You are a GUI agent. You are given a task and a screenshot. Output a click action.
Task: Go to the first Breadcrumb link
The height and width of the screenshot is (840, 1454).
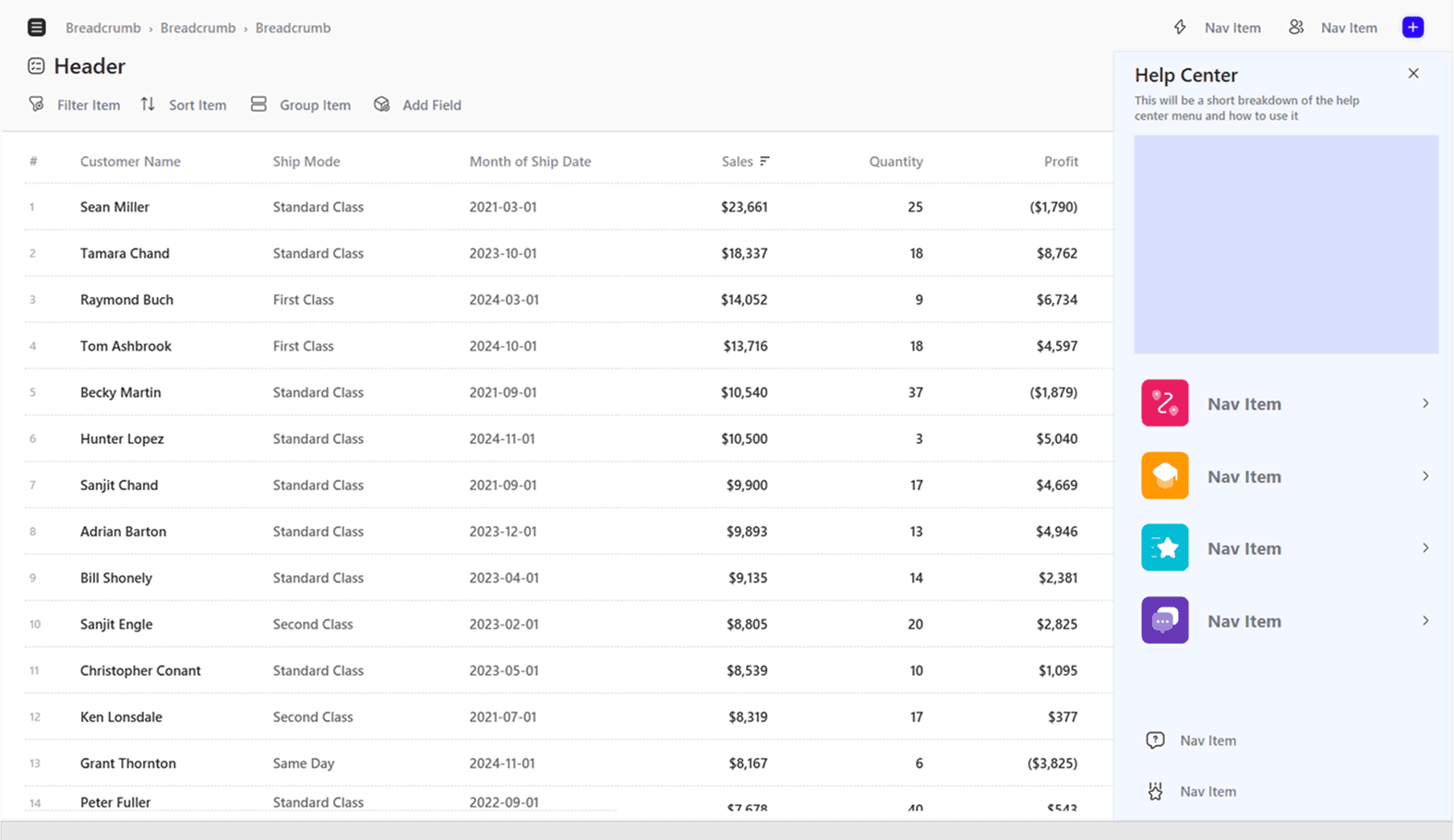pos(103,28)
